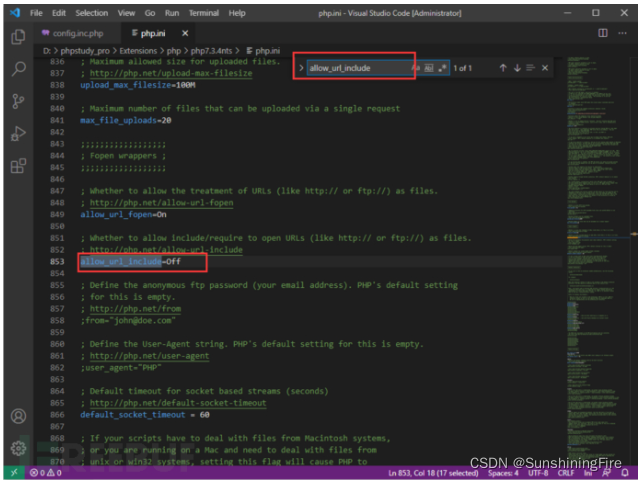Open the upload-max-filesize php.net link
The image size is (638, 481).
click(171, 73)
